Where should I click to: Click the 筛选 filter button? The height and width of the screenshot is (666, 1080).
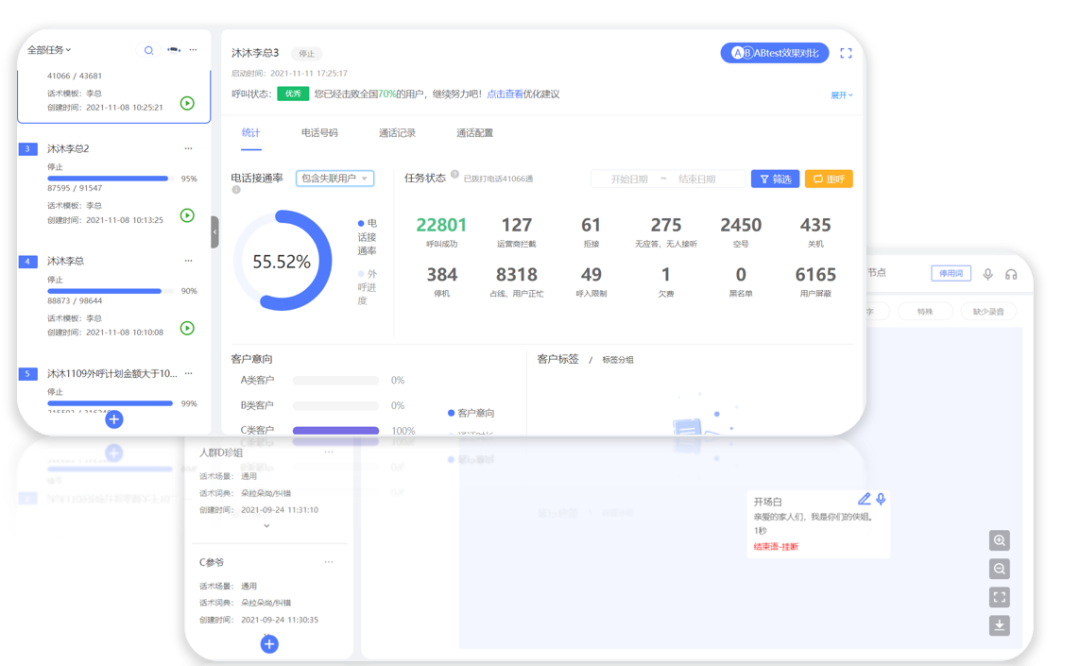coord(775,179)
